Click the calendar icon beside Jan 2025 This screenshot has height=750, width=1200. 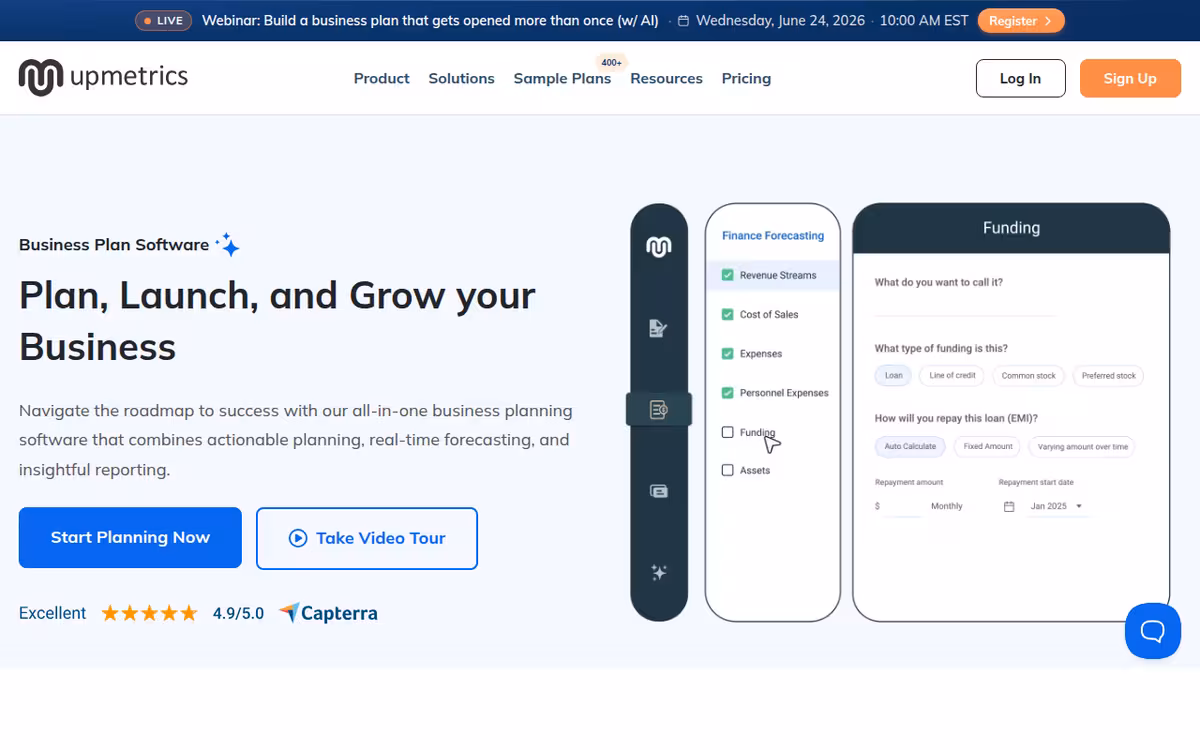click(1009, 507)
